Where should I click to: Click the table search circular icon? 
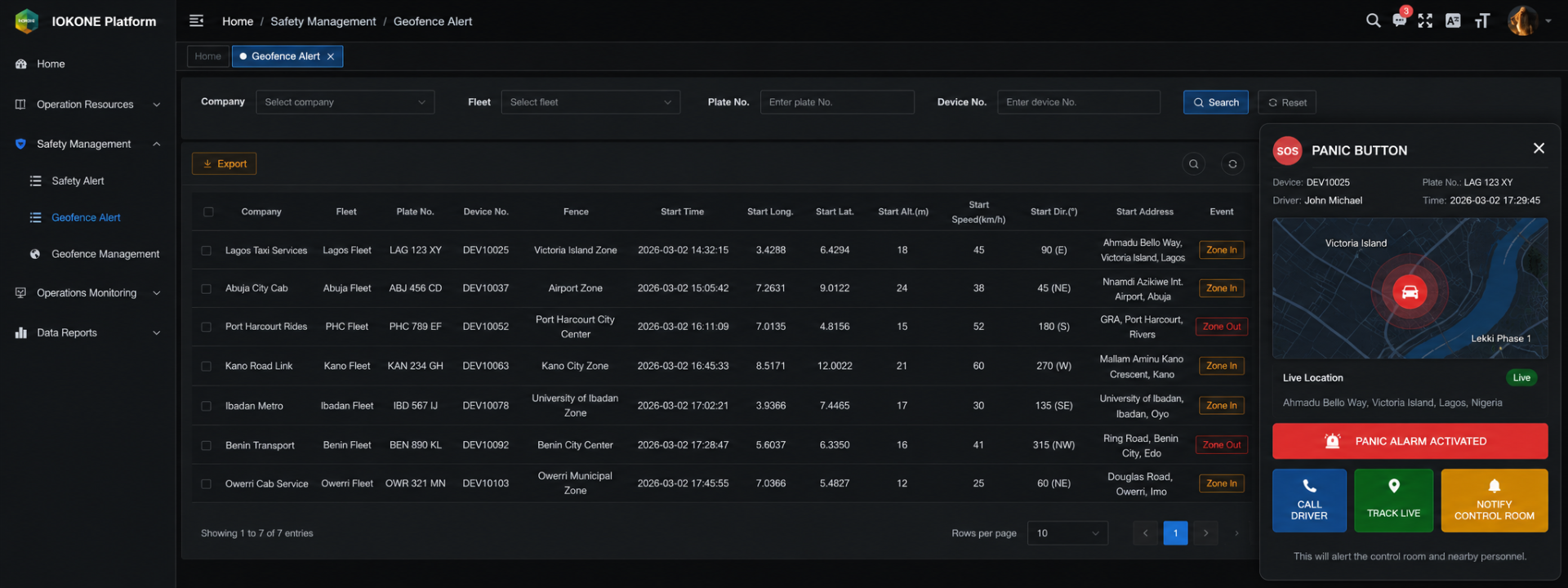click(x=1194, y=164)
